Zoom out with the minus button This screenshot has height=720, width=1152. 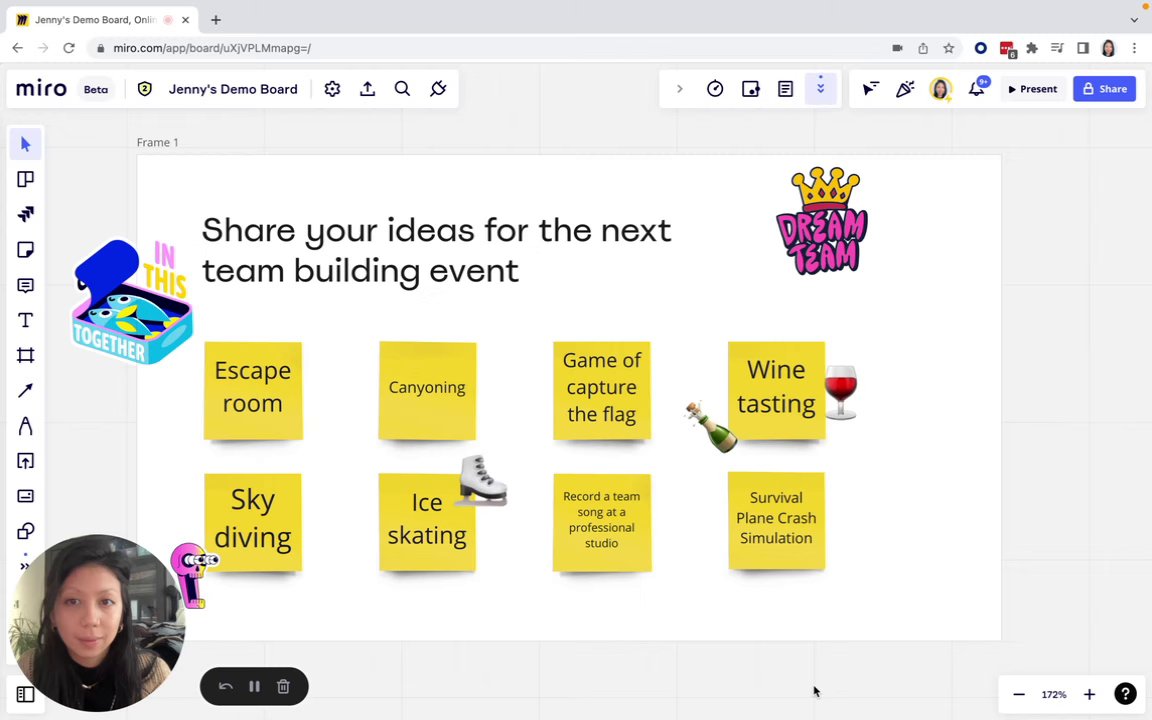tap(1018, 694)
